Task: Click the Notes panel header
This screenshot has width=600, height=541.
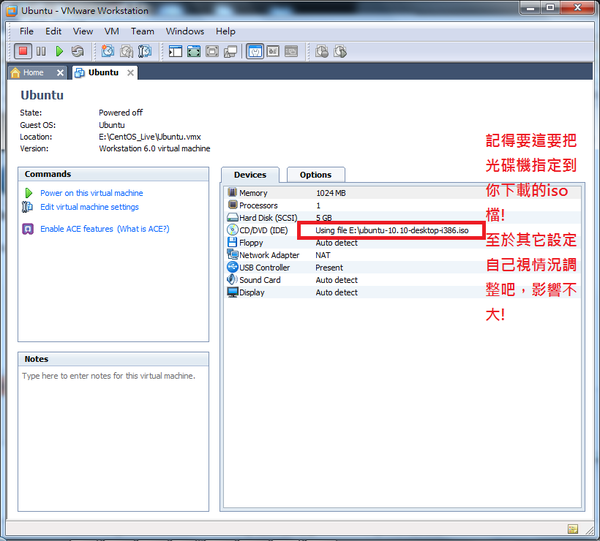Action: (x=113, y=359)
